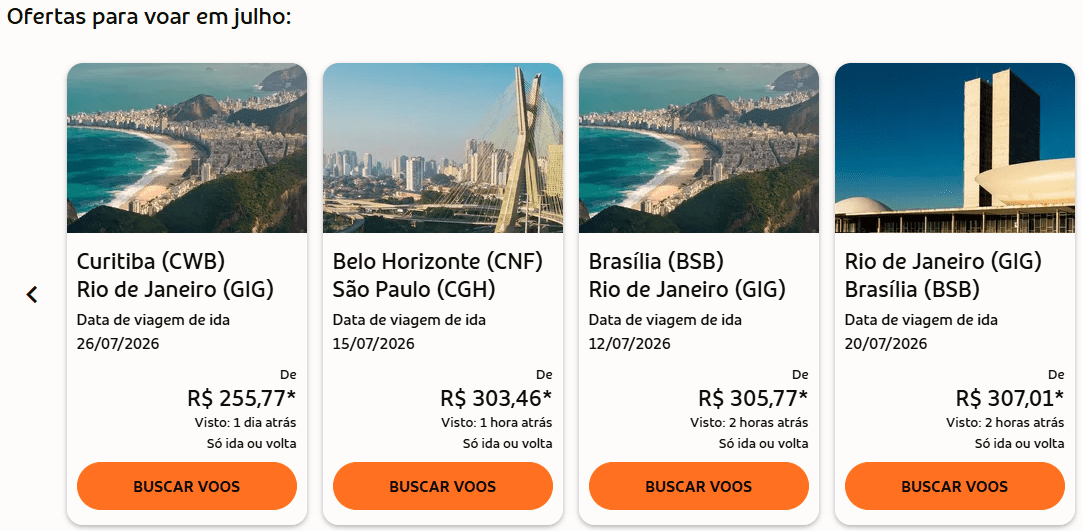The image size is (1082, 531).
Task: Click the previous offers carousel arrow
Action: 32,294
